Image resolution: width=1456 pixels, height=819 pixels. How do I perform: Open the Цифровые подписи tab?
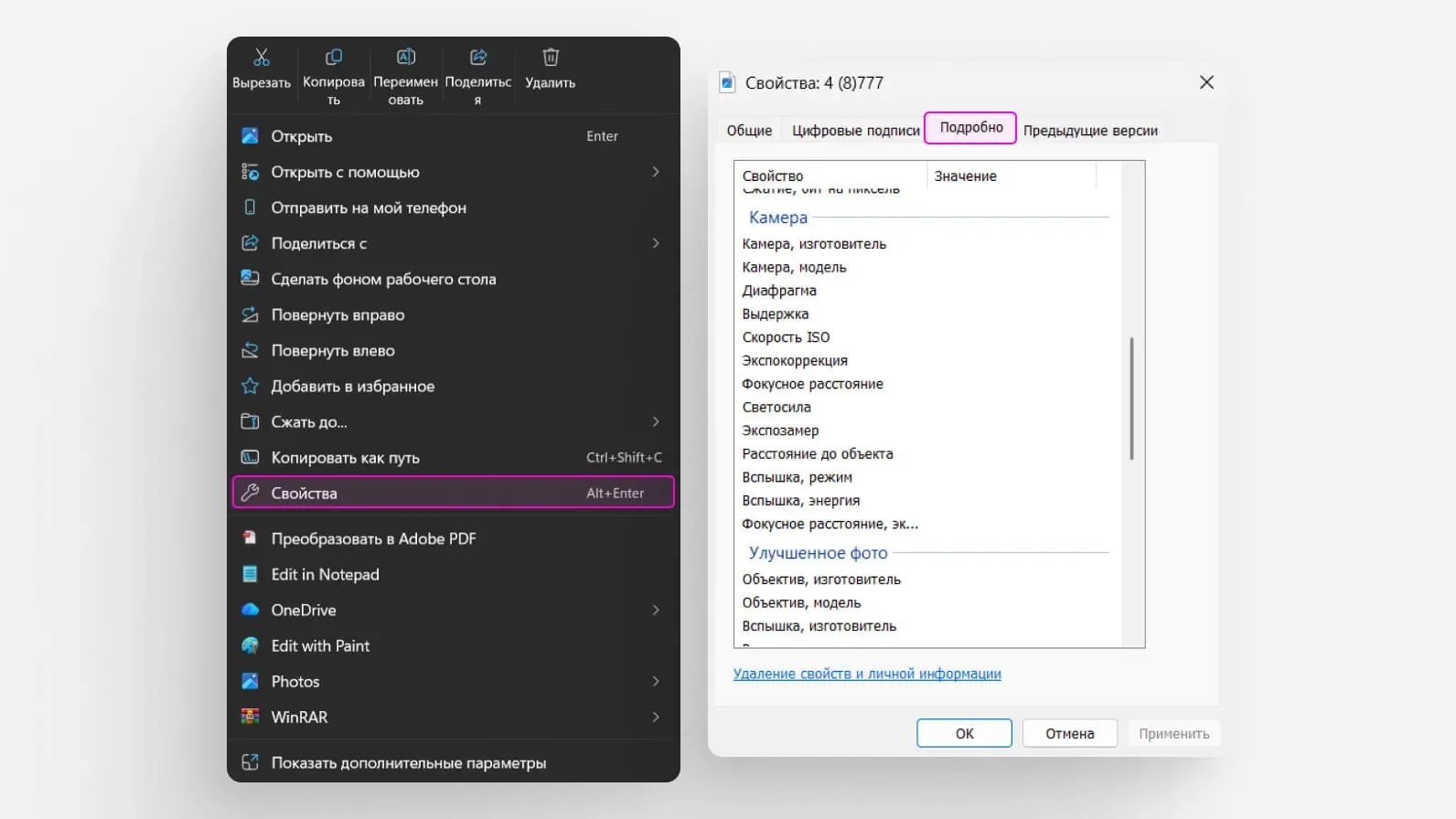click(855, 130)
